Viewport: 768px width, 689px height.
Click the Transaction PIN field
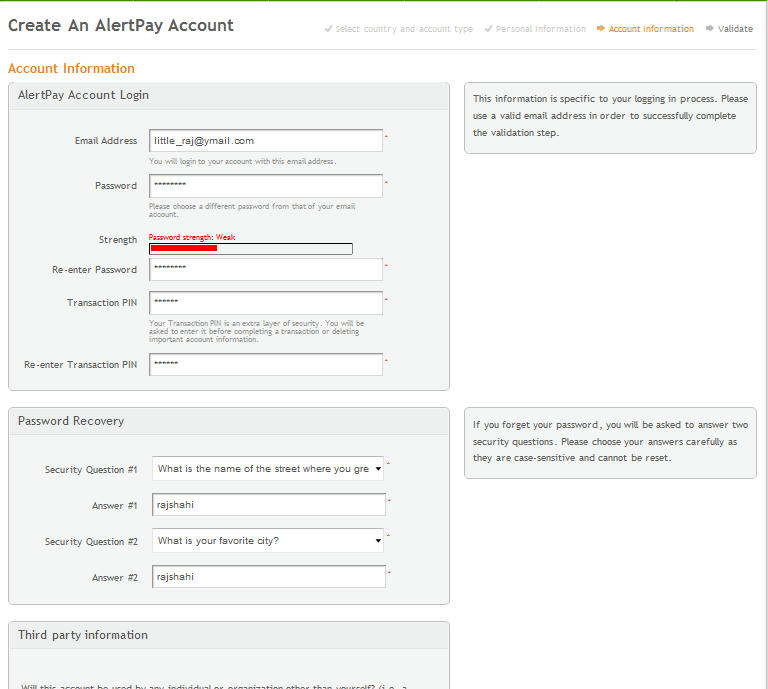(266, 303)
